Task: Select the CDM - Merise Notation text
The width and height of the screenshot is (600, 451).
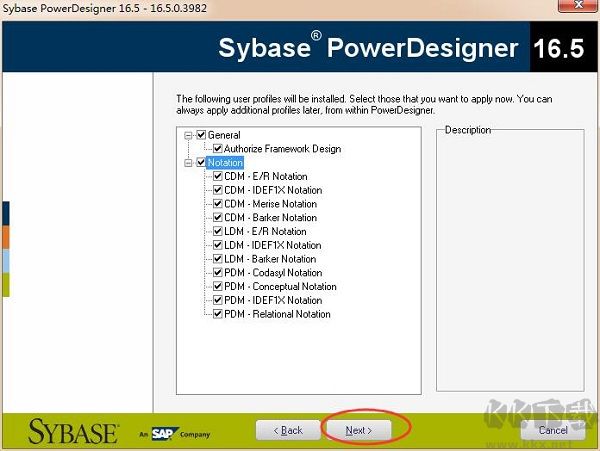Action: (271, 204)
